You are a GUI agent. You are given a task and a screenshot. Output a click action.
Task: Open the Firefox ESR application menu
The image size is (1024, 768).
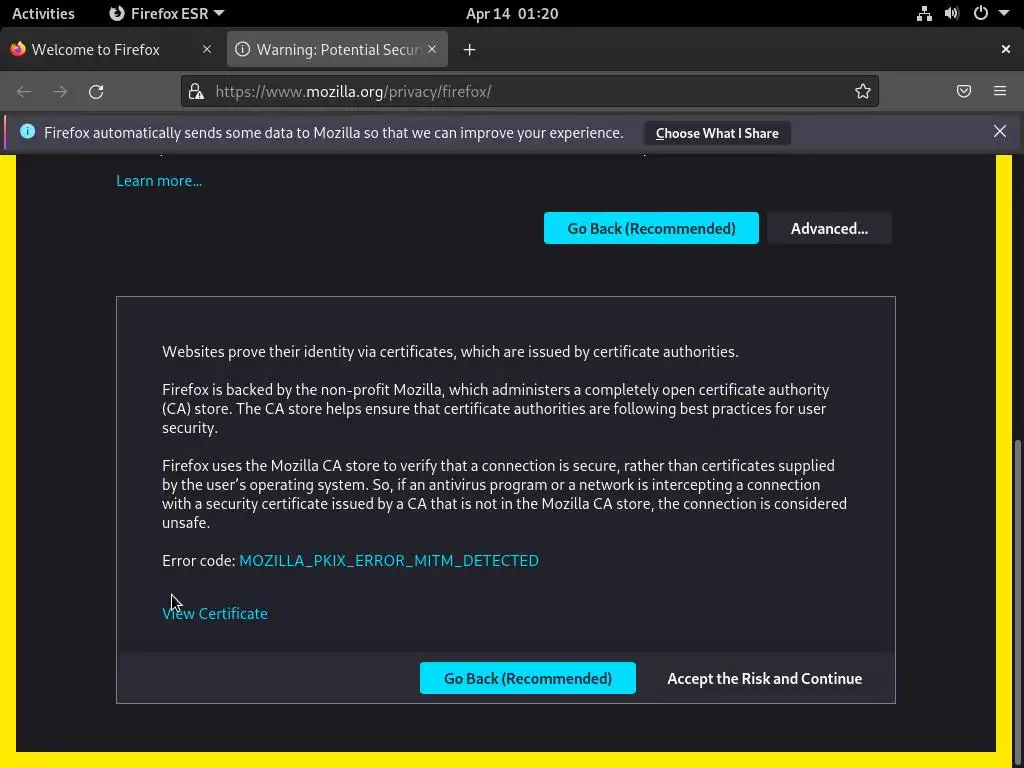pos(166,13)
